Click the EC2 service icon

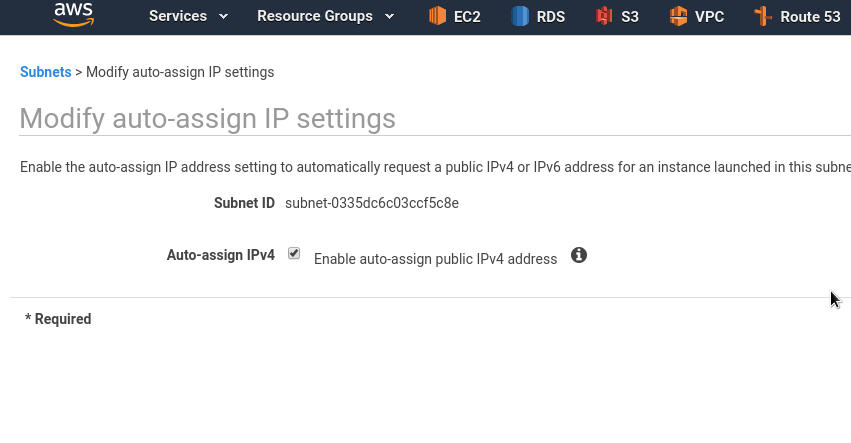pyautogui.click(x=437, y=16)
